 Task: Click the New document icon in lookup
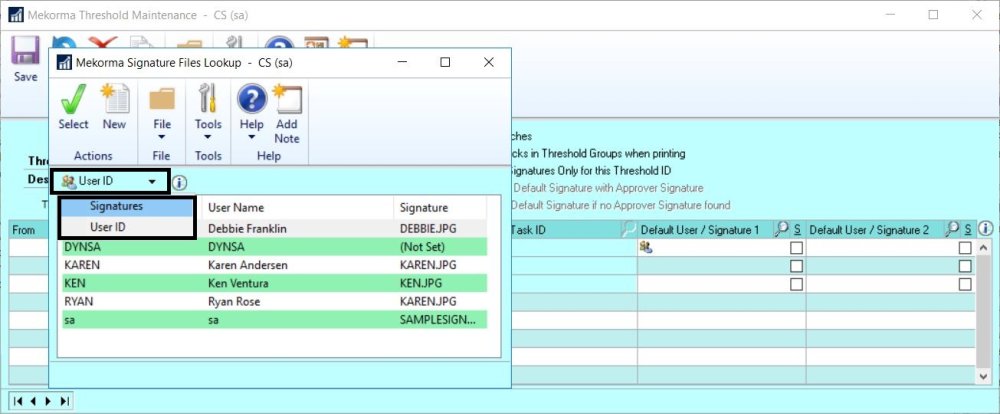pos(115,100)
